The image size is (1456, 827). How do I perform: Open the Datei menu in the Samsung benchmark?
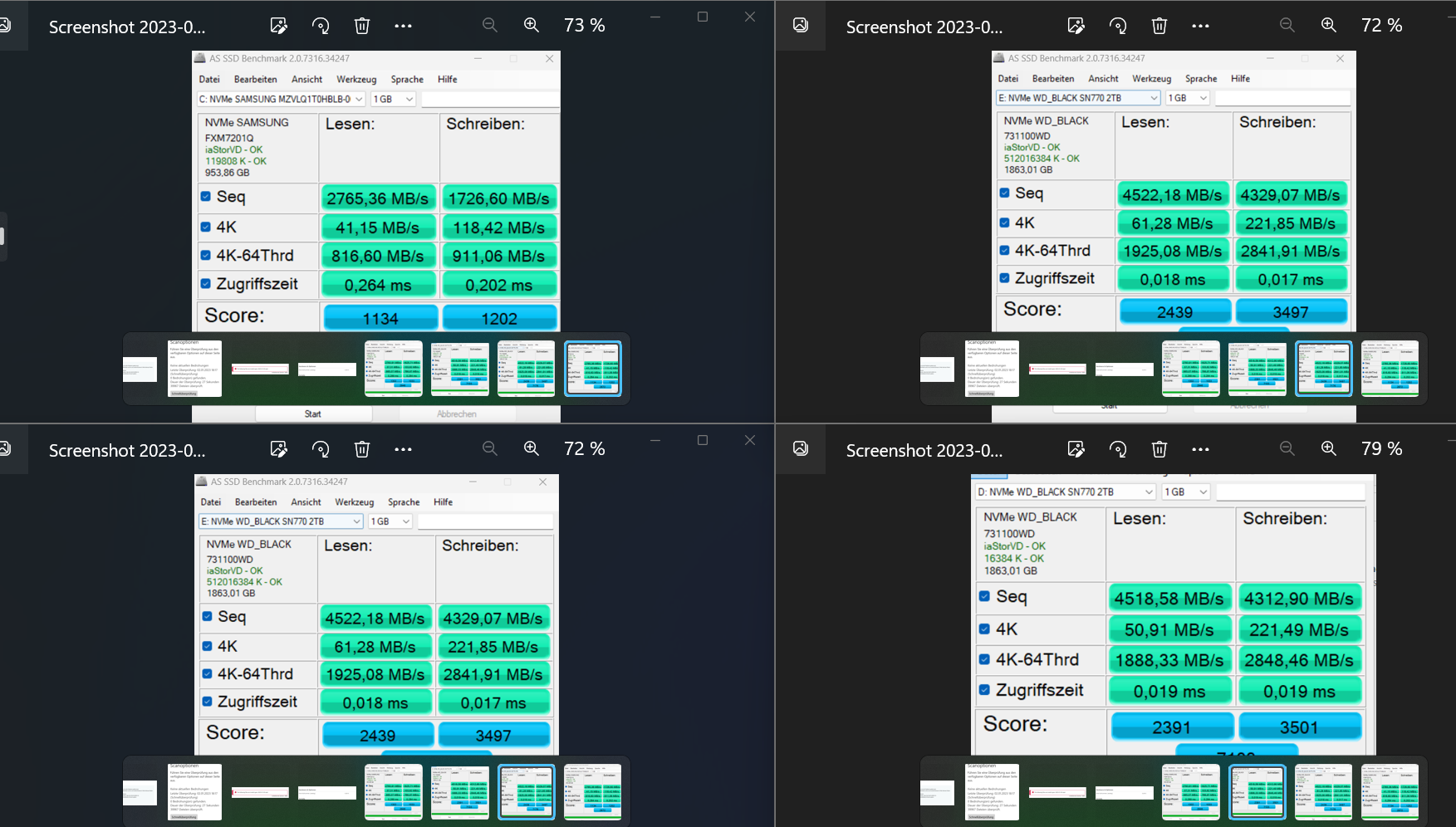click(x=209, y=80)
